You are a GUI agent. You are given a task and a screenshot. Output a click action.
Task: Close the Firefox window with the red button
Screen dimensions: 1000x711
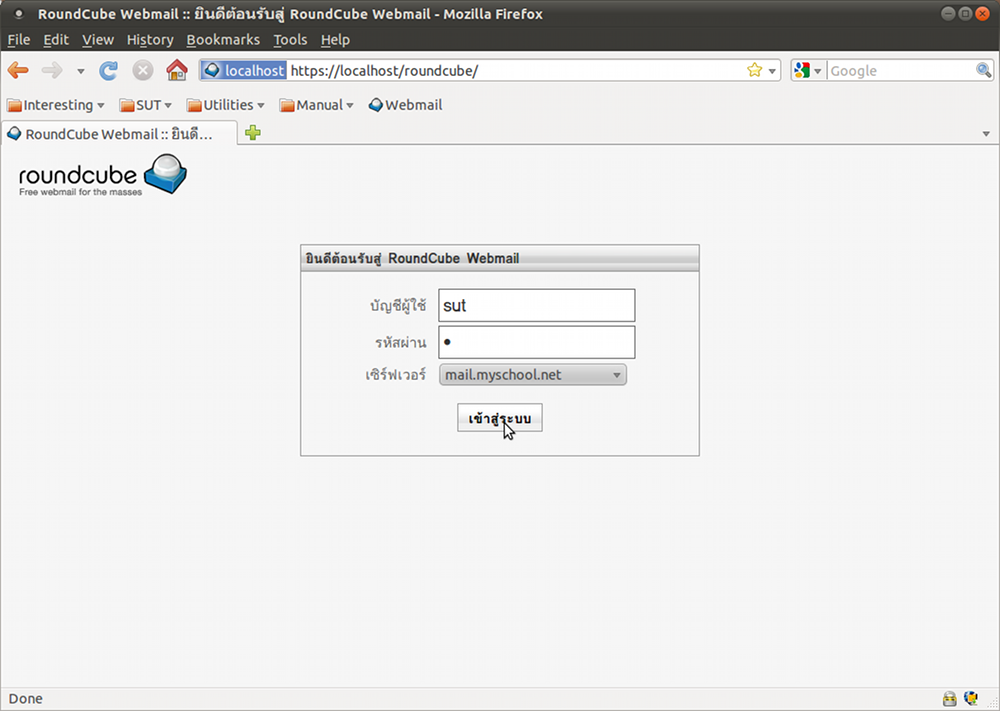point(982,13)
